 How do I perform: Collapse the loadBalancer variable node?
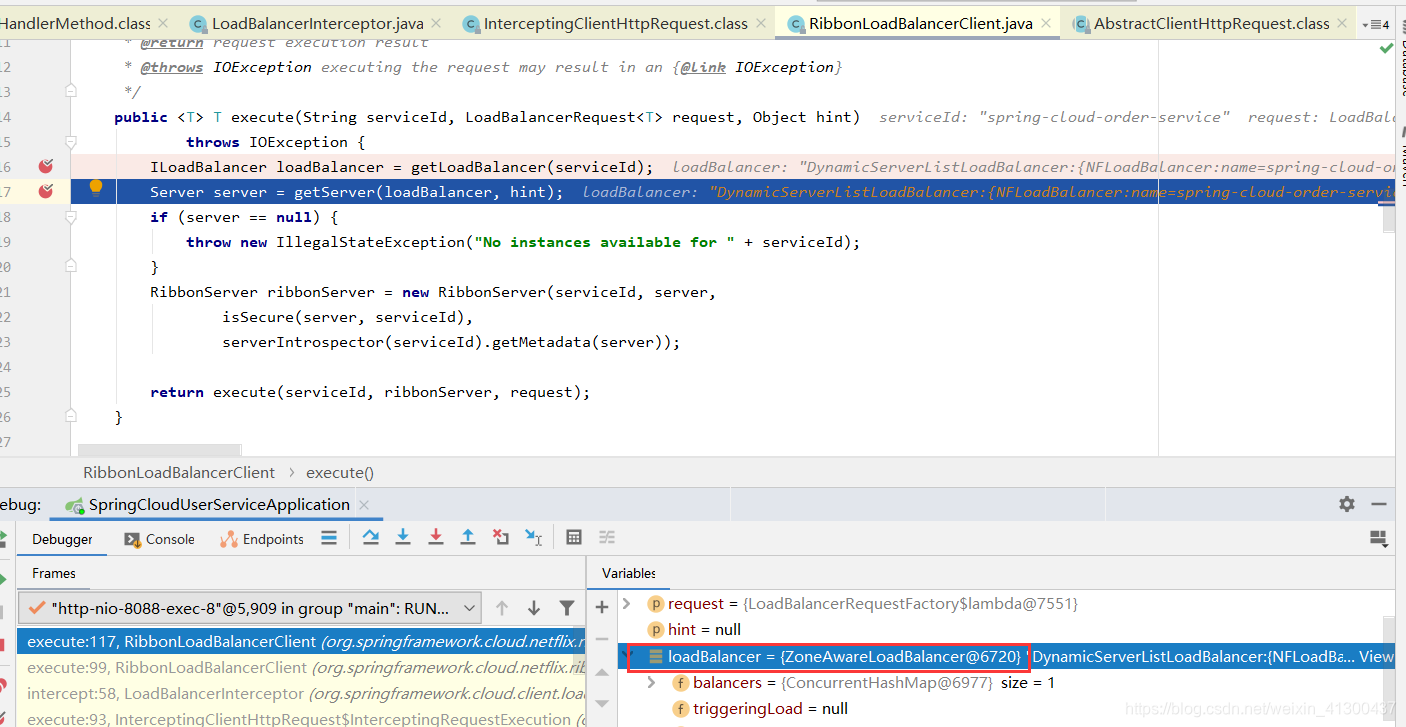627,656
